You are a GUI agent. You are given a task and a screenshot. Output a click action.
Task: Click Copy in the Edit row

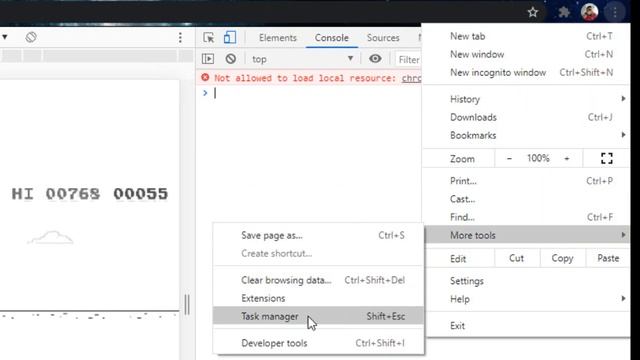[562, 258]
